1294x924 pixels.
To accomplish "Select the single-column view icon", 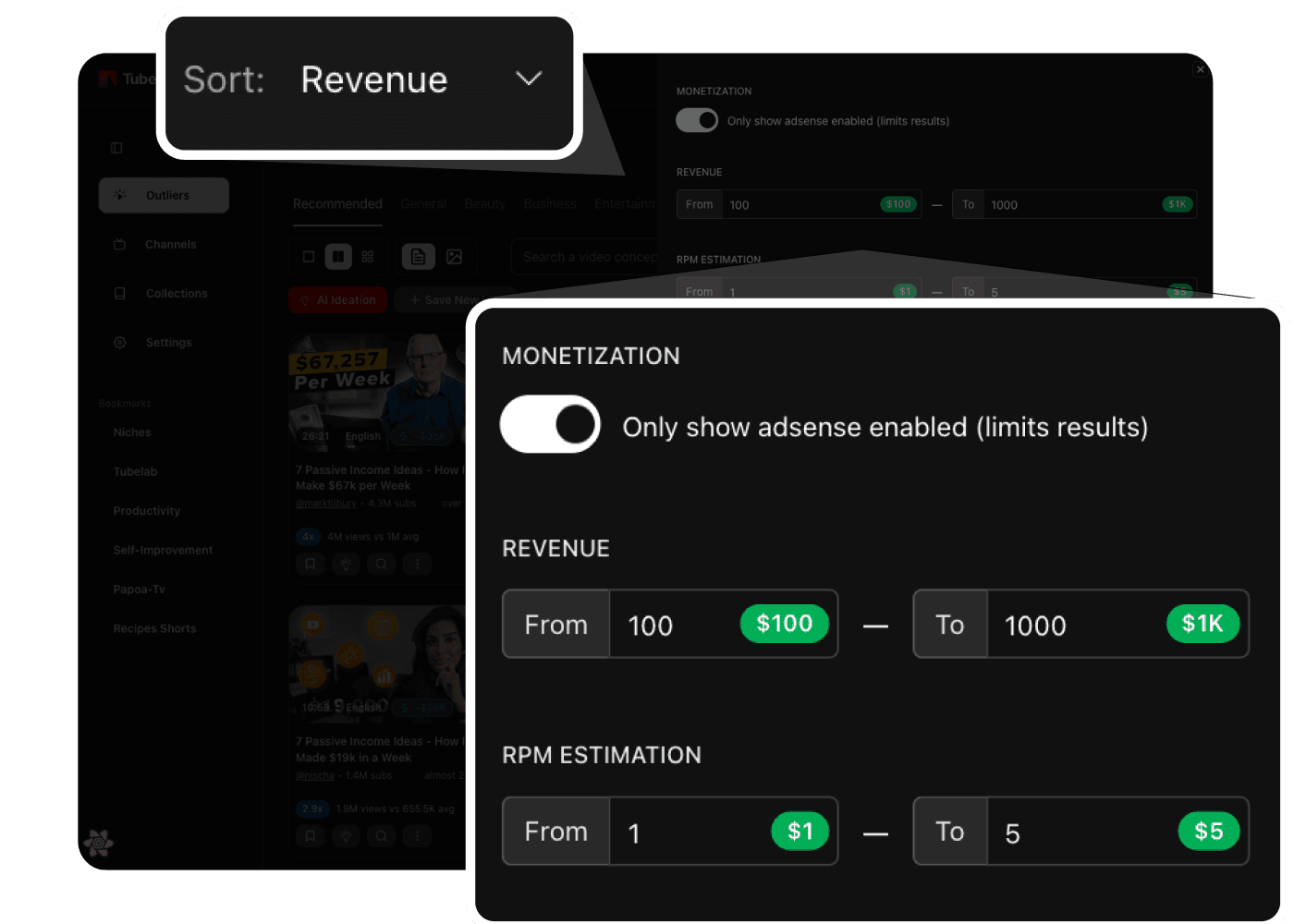I will click(x=309, y=256).
